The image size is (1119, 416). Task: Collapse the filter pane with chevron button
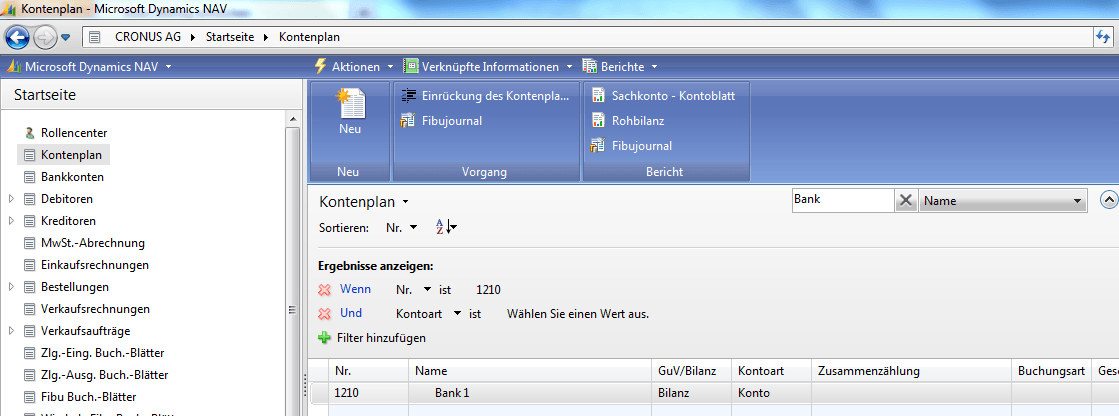click(1110, 201)
